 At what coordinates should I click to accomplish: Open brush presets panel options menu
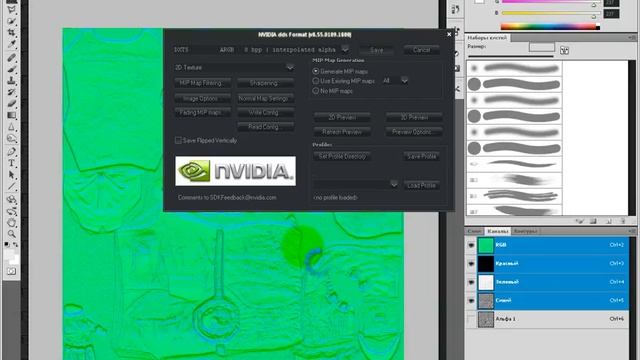tap(632, 37)
